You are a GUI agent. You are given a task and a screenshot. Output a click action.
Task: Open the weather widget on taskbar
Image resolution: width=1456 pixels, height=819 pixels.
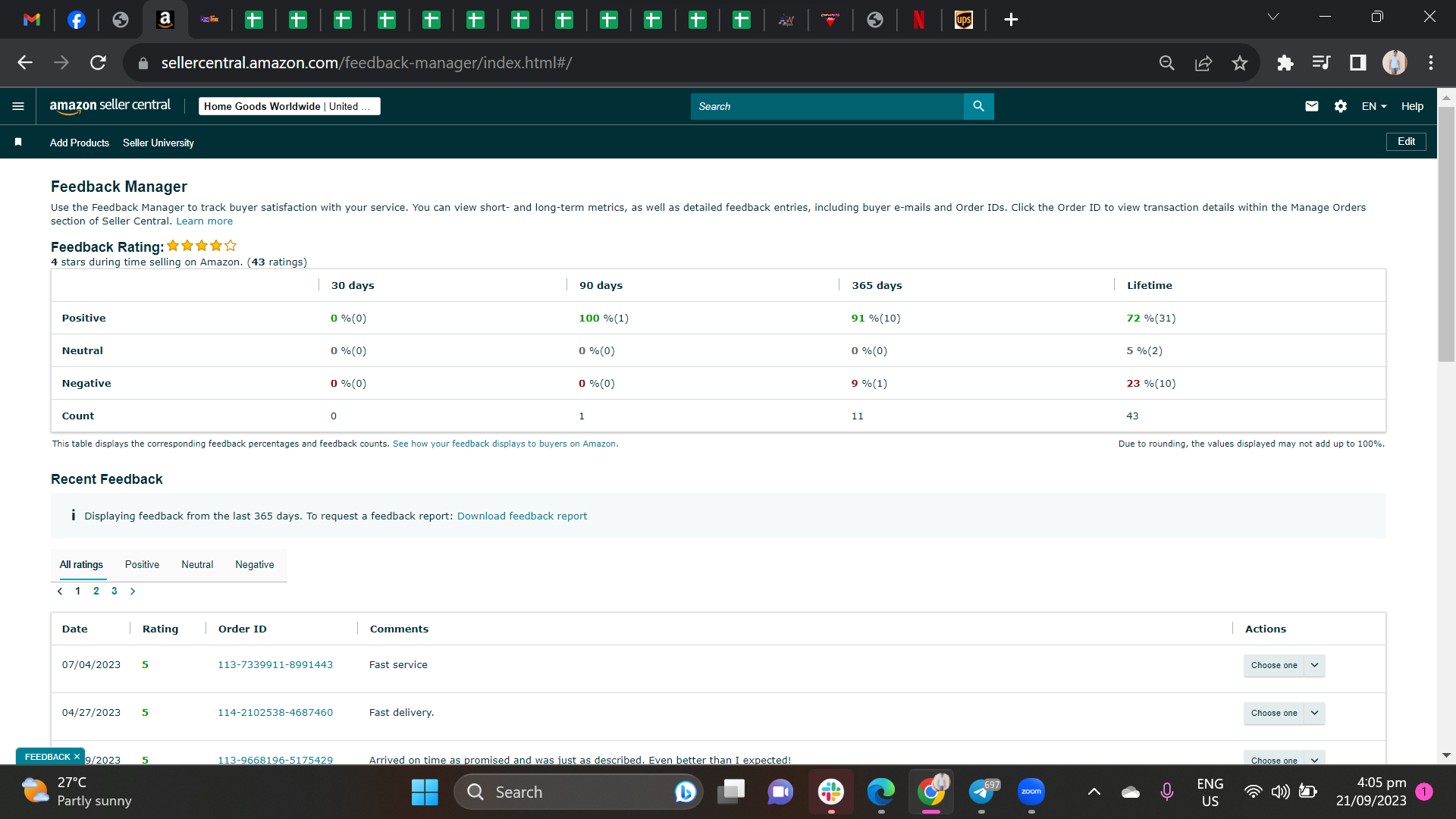point(76,792)
